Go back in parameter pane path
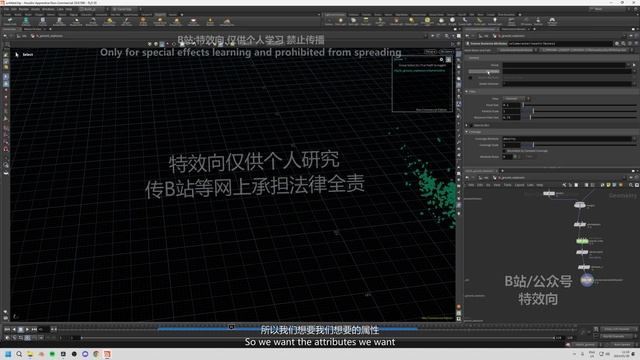The height and width of the screenshot is (360, 640). (467, 36)
